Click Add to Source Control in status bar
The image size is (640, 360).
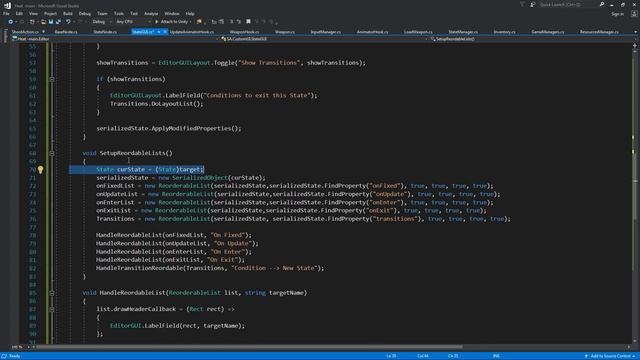pyautogui.click(x=611, y=356)
